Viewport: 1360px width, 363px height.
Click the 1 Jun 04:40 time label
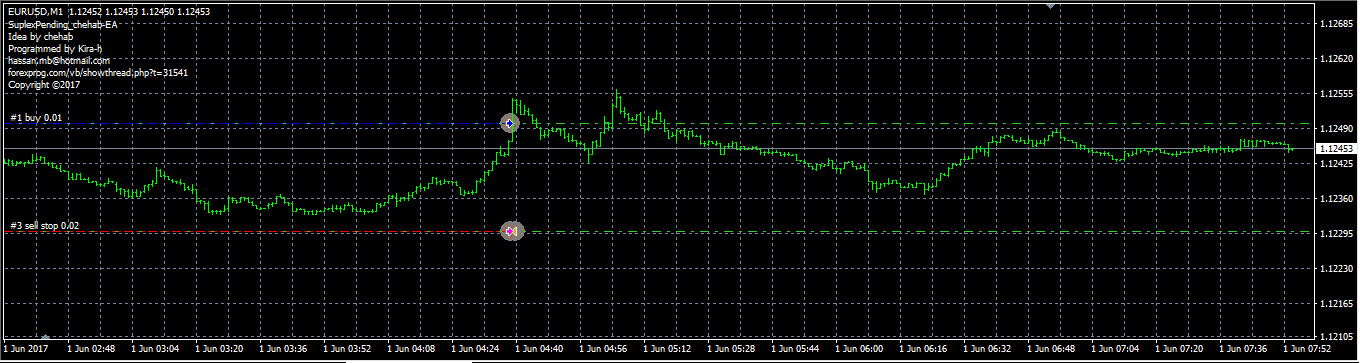tap(540, 350)
